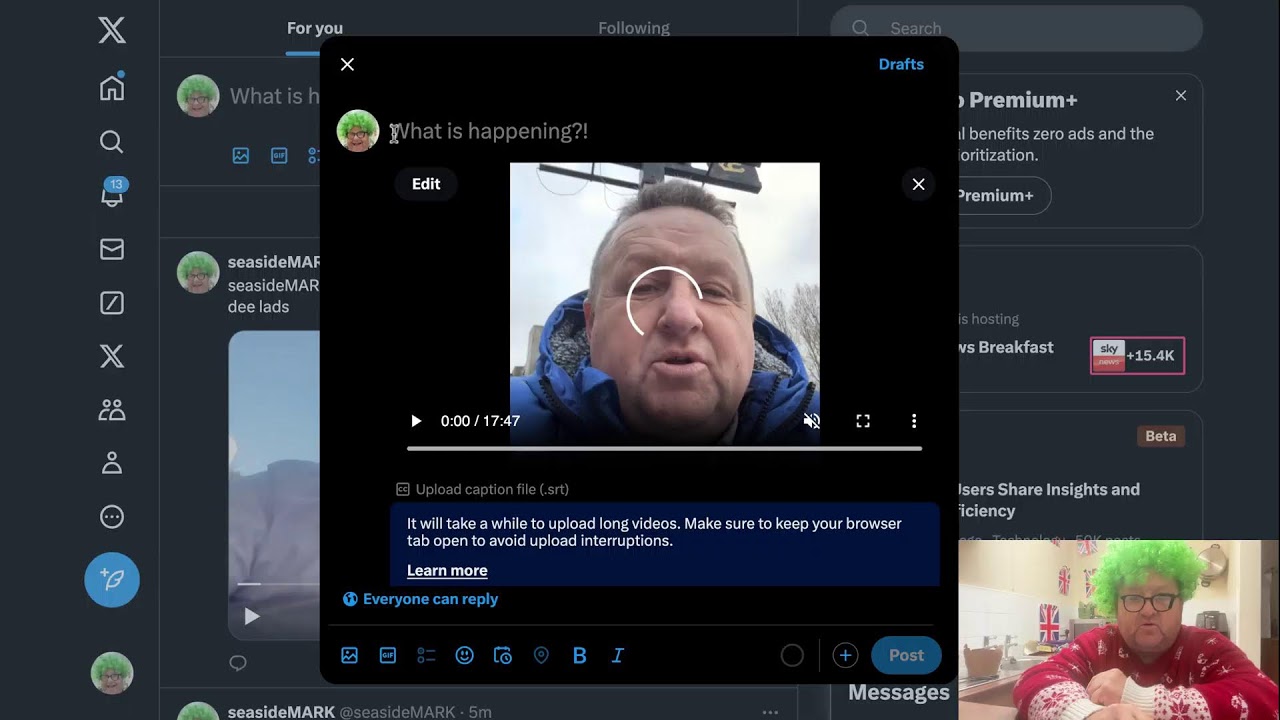
Task: Toggle bold text formatting
Action: coord(579,655)
